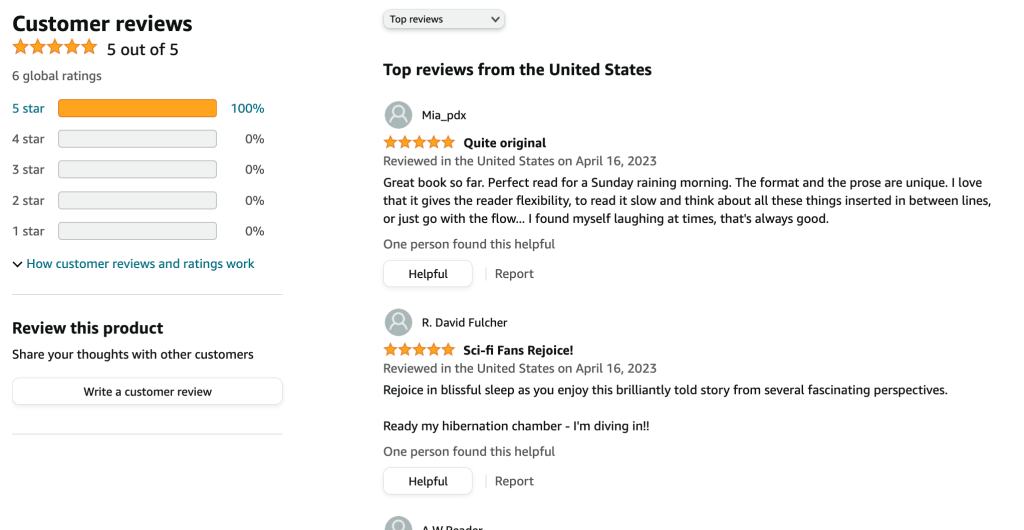The height and width of the screenshot is (530, 1024).
Task: Mark Mia_pdx review as Helpful
Action: pyautogui.click(x=427, y=274)
